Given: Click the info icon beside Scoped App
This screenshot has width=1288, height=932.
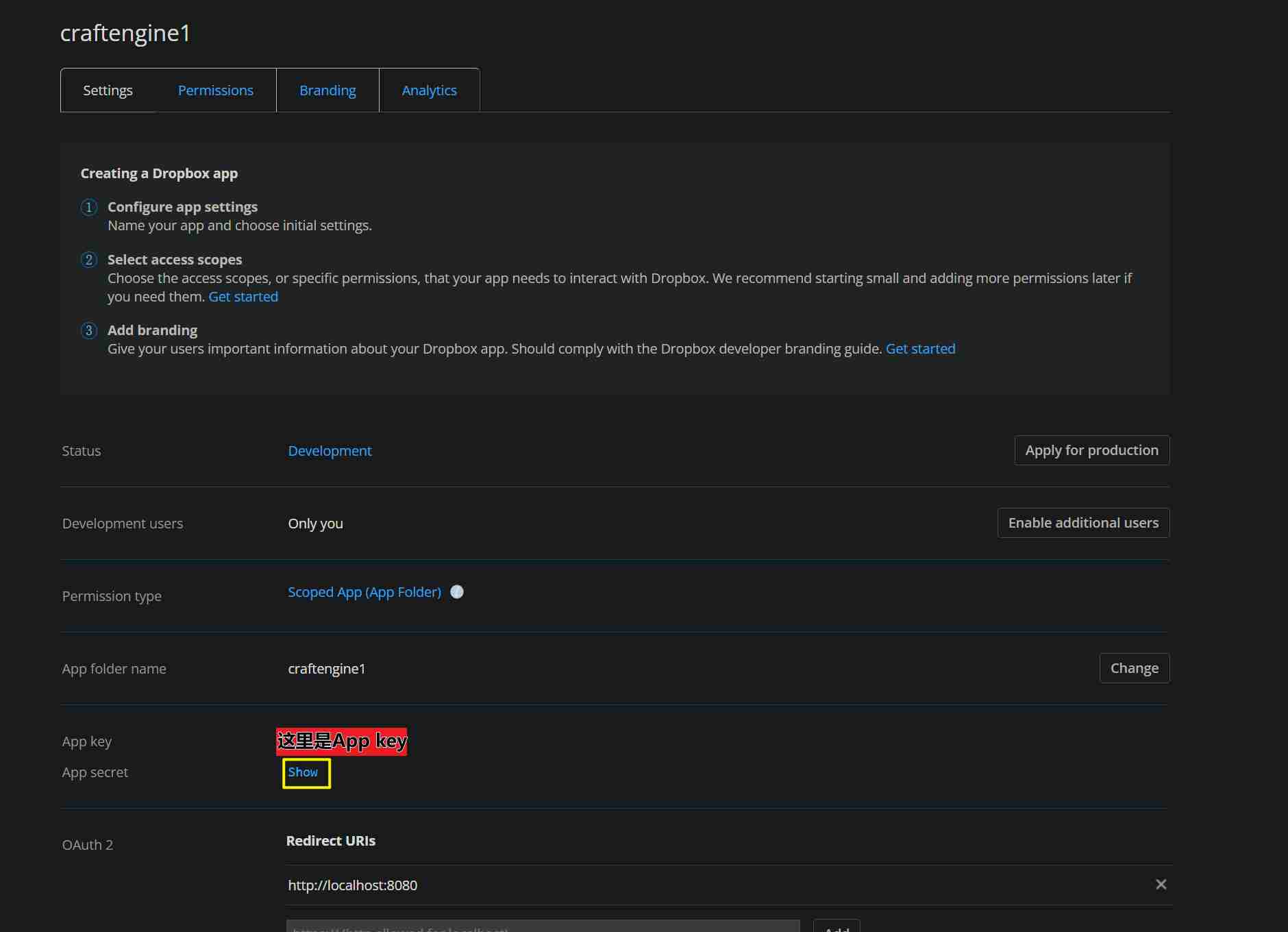Looking at the screenshot, I should [x=457, y=592].
